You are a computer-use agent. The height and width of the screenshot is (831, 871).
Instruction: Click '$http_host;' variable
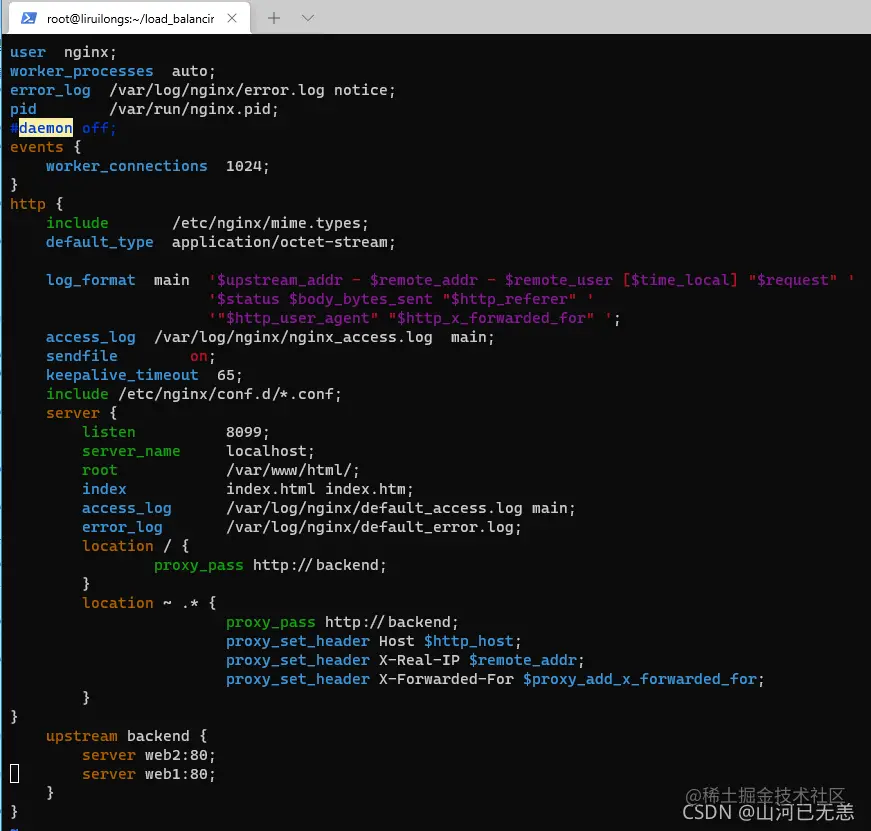tap(473, 641)
